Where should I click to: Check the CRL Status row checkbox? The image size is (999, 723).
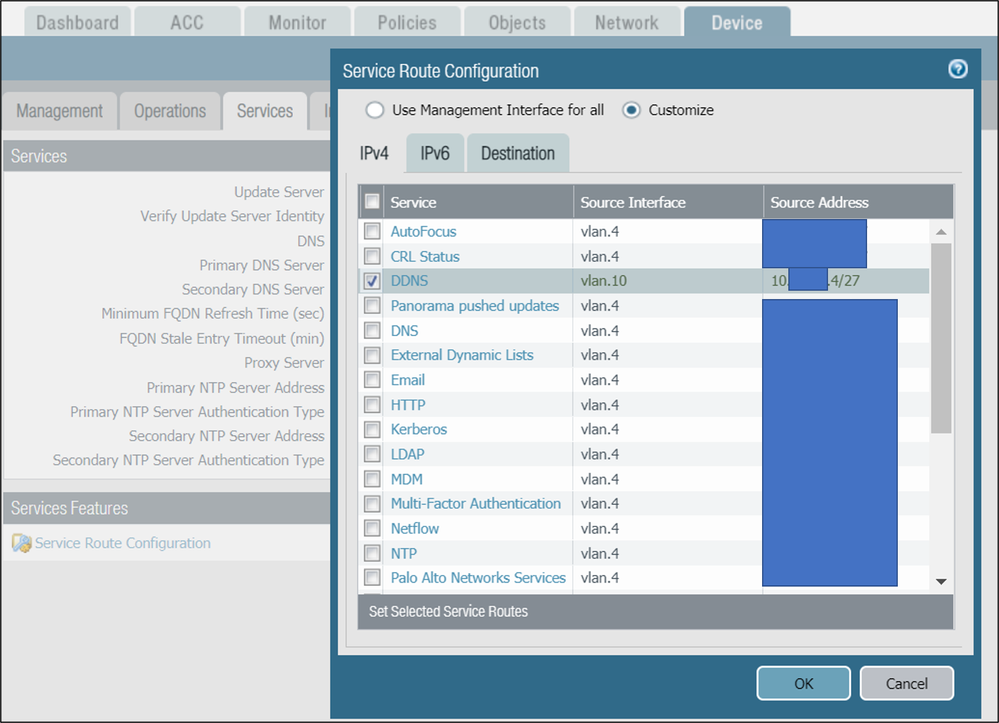tap(372, 256)
